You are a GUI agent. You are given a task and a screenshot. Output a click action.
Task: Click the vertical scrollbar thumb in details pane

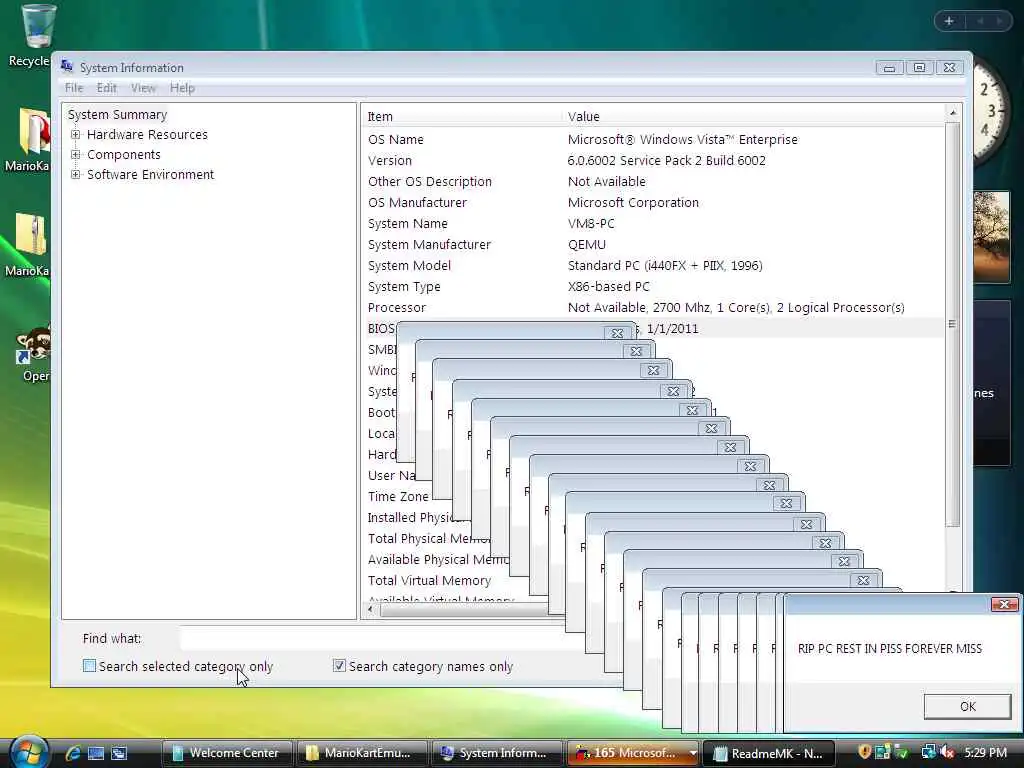click(953, 325)
